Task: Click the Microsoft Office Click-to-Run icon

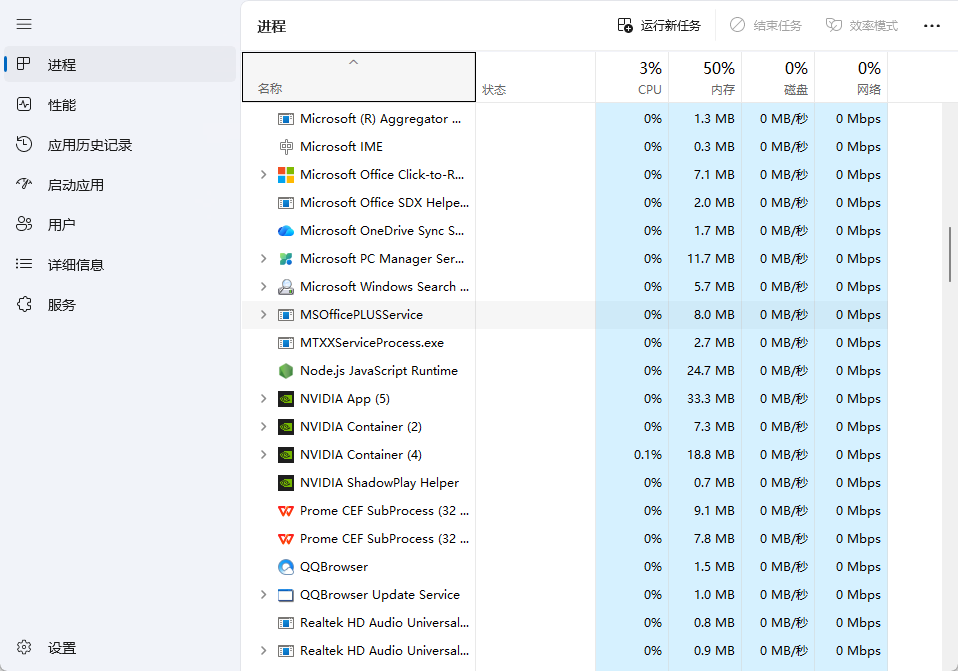Action: click(x=286, y=174)
